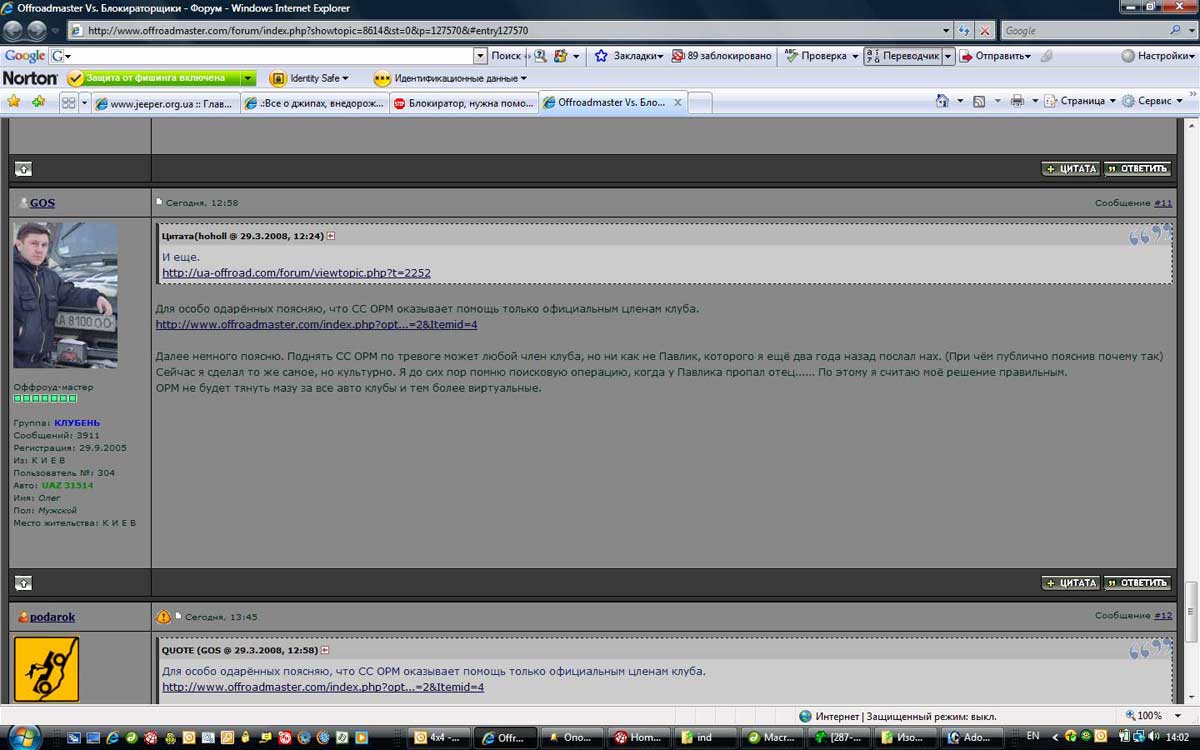Open the Favorites Center star icon

point(14,101)
